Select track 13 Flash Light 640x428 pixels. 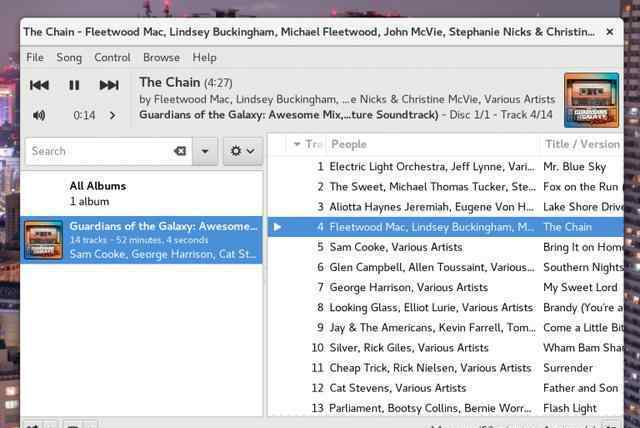pos(446,408)
